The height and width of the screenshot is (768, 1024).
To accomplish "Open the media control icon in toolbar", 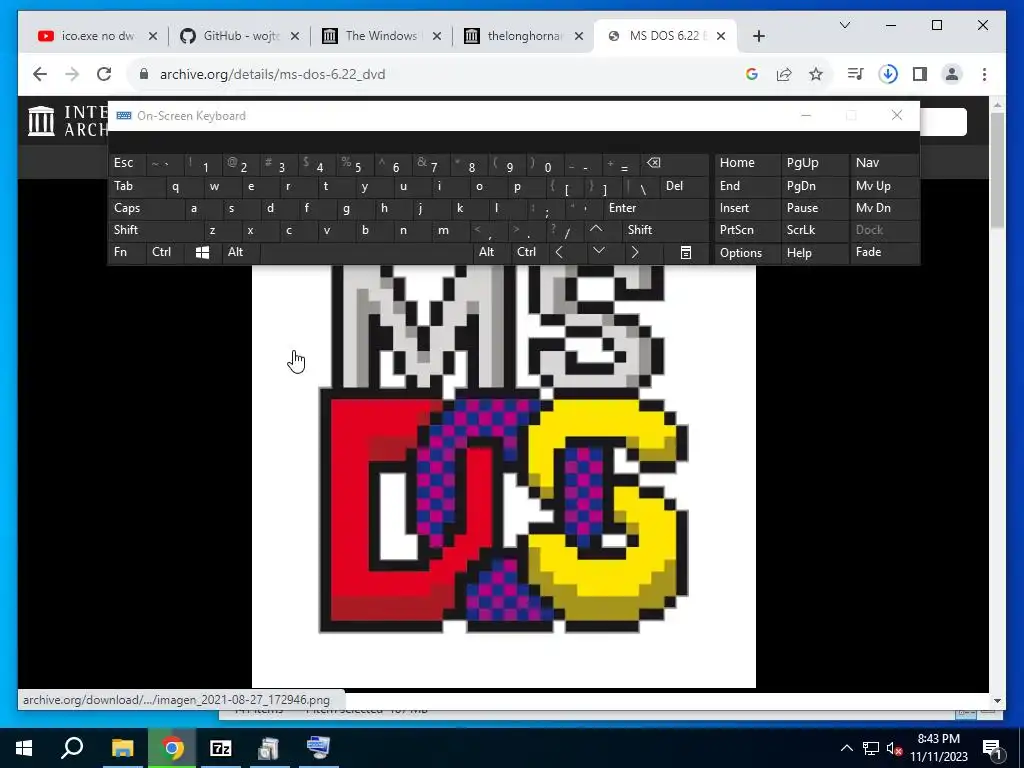I will (x=856, y=74).
